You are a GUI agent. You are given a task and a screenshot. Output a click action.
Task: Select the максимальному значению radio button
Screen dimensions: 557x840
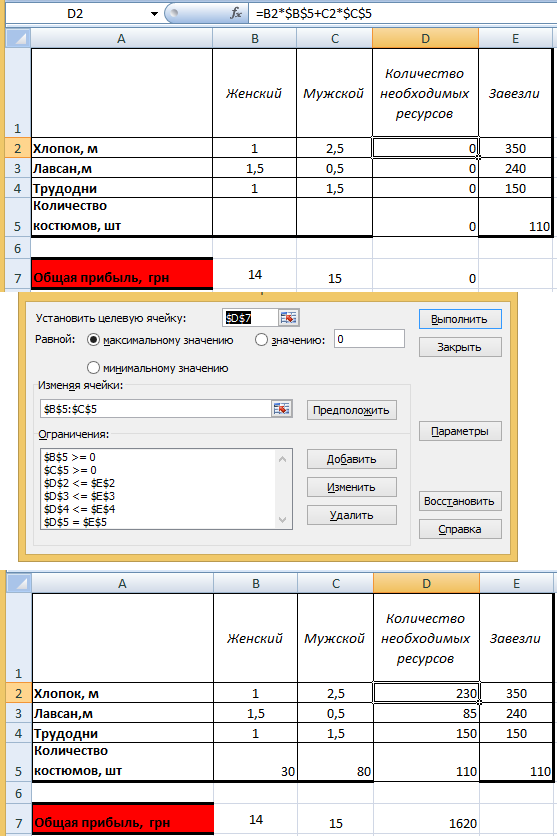[x=93, y=340]
